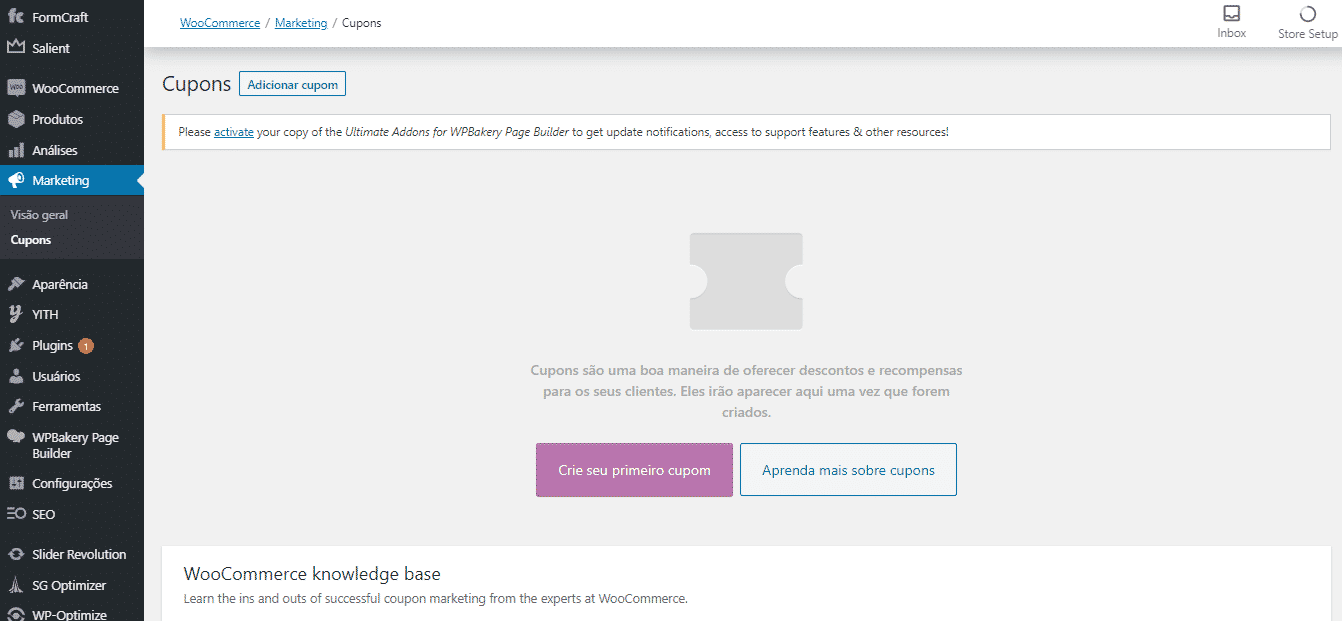Open Slider Revolution menu

(x=72, y=554)
